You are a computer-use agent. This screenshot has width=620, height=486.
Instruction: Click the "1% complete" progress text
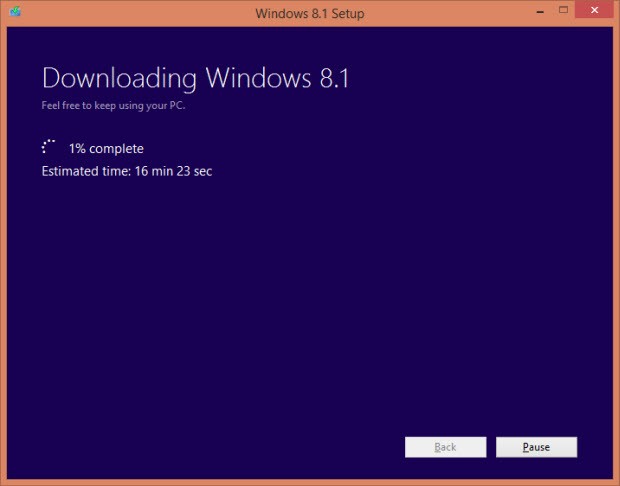pos(106,149)
